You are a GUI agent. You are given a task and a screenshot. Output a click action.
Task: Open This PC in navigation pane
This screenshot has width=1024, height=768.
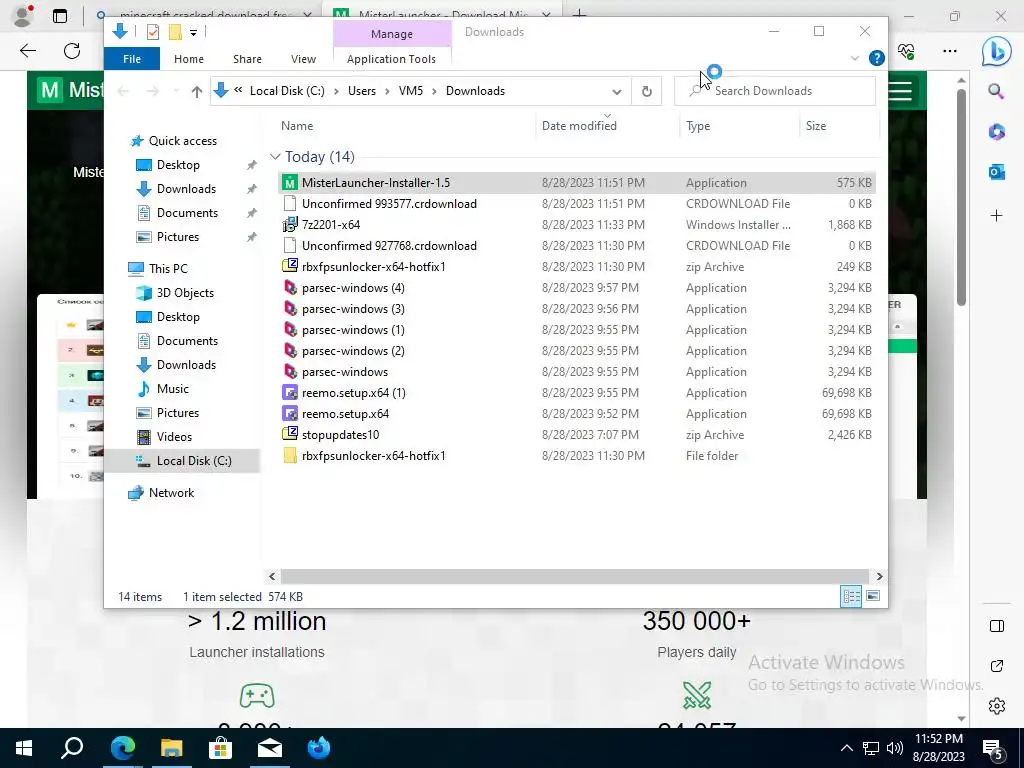168,268
